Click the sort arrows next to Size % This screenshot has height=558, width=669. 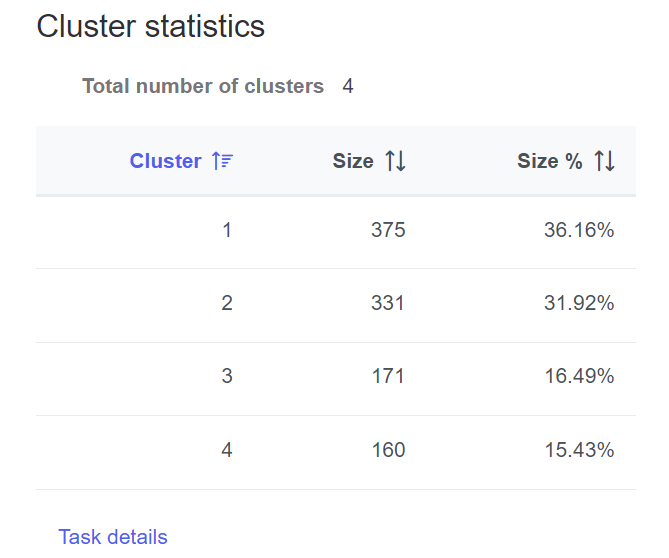coord(604,161)
